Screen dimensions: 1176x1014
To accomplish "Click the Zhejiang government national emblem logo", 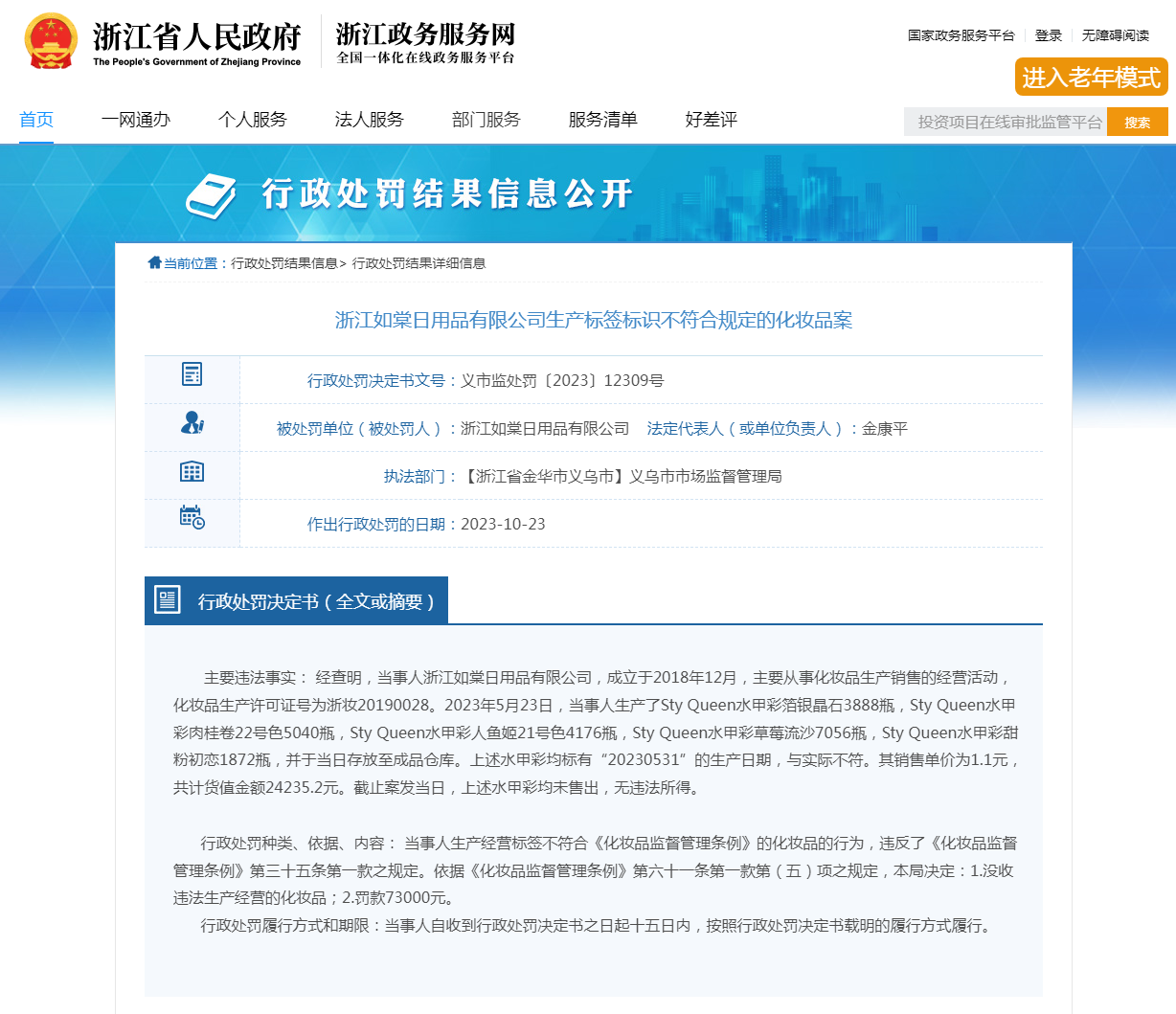I will pos(51,42).
